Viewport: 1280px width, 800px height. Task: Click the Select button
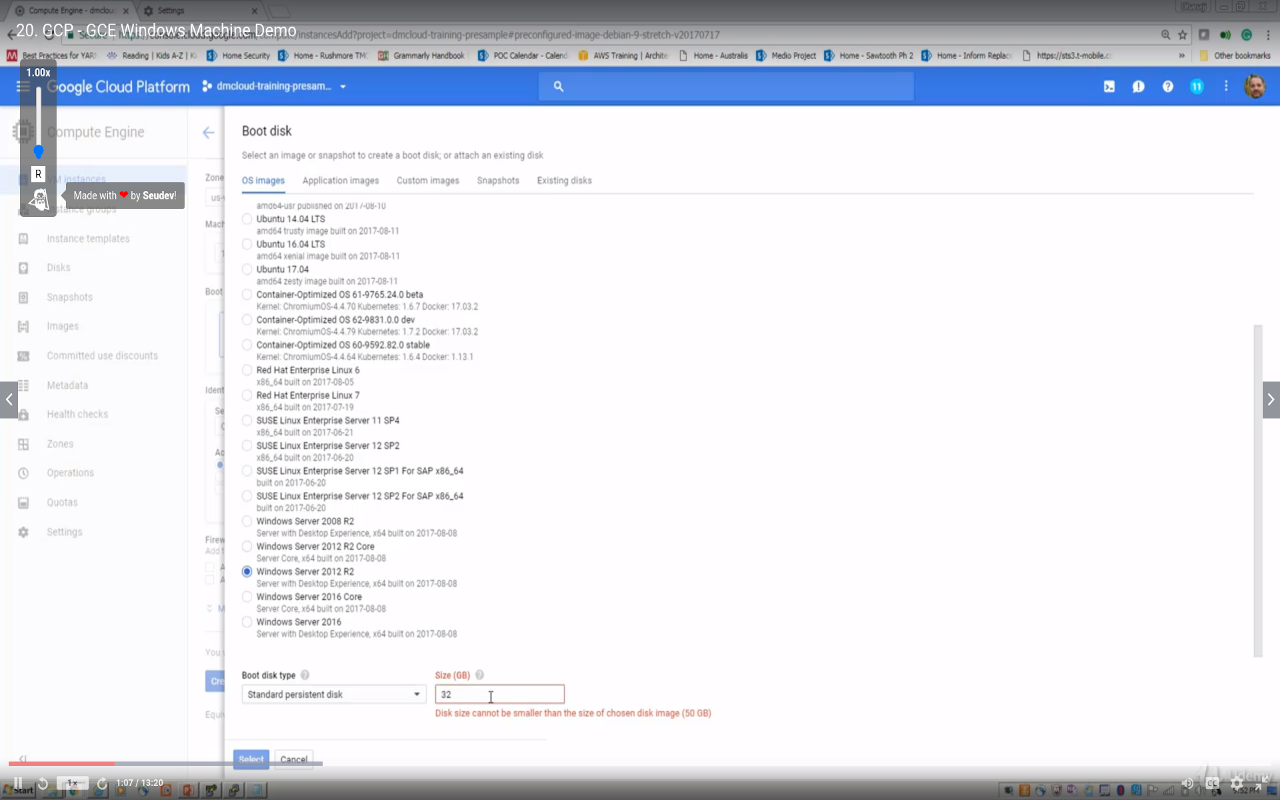coord(251,759)
